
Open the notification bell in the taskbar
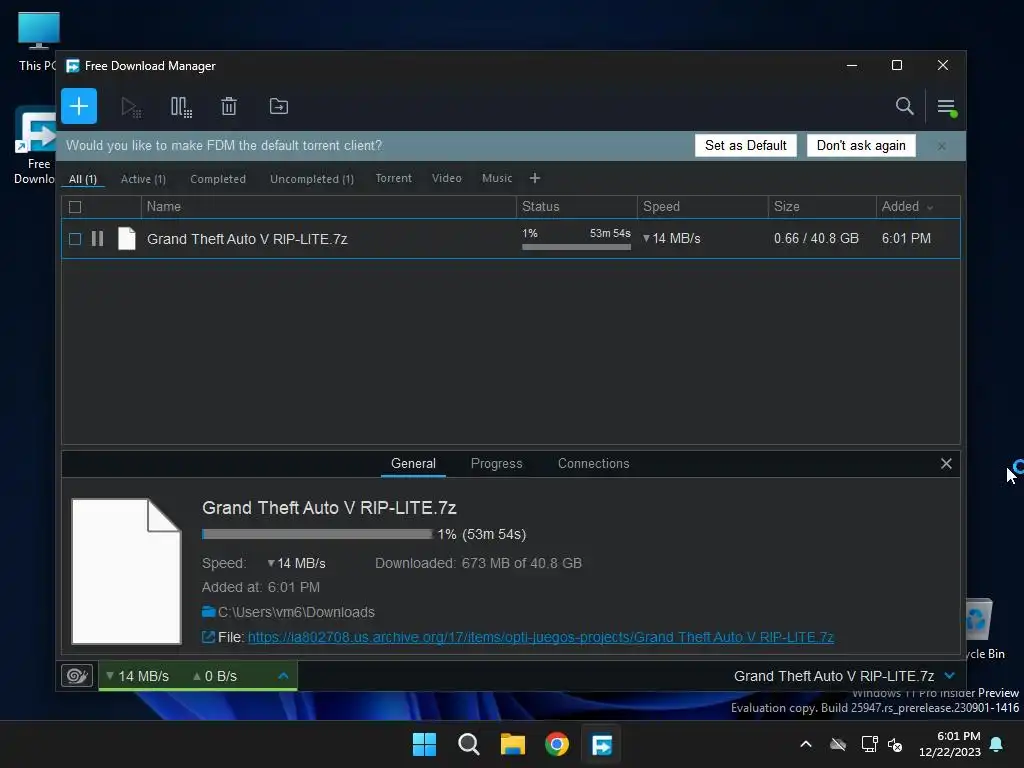(997, 744)
